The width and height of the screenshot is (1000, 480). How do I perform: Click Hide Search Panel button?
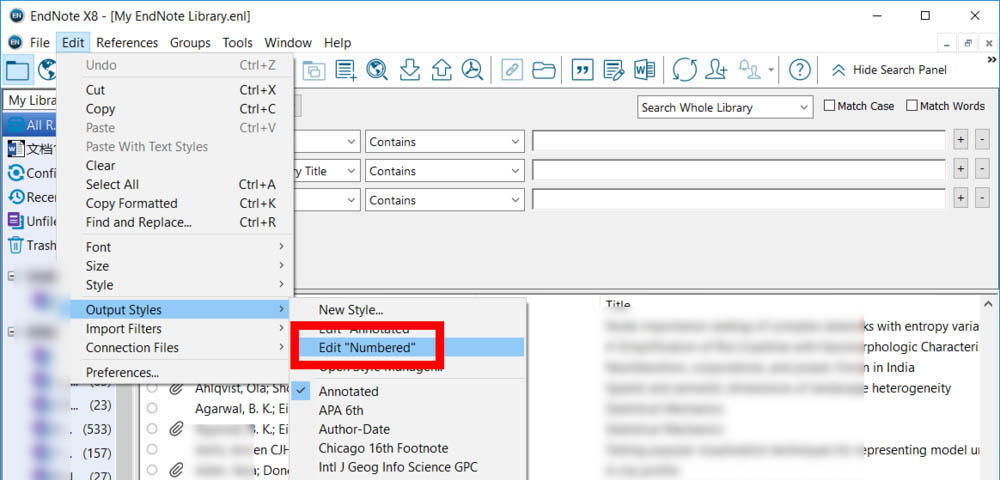click(890, 70)
